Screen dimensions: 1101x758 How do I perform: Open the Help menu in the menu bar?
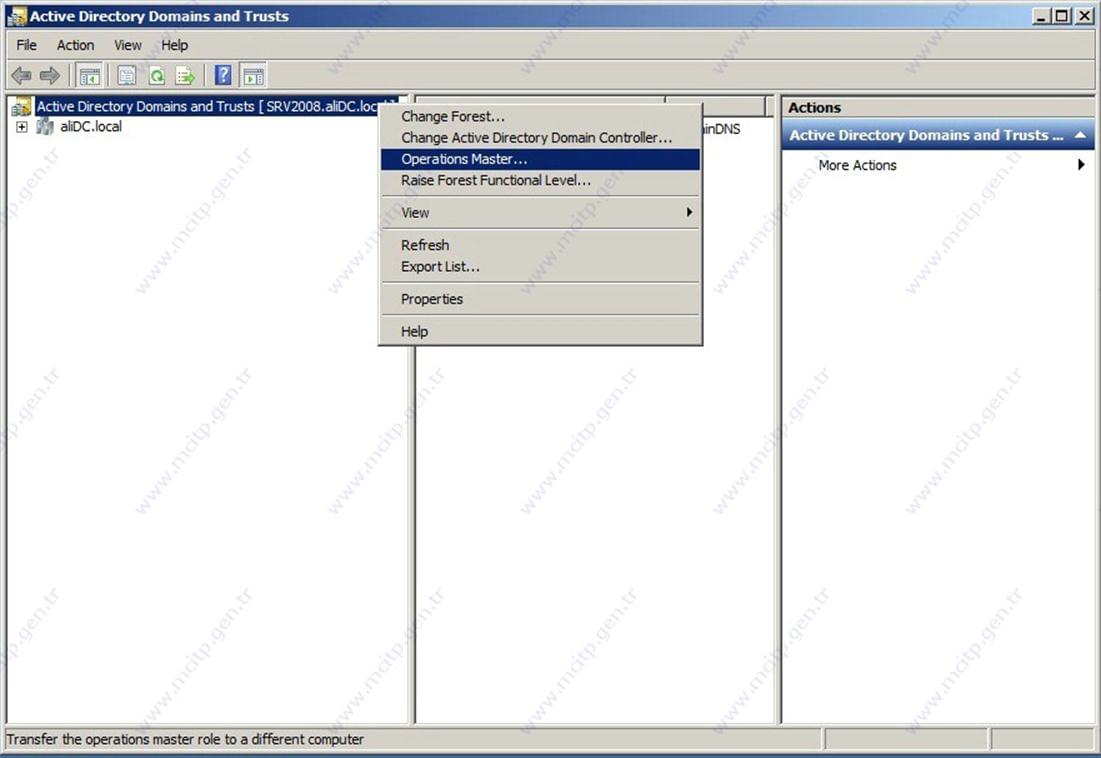[174, 45]
